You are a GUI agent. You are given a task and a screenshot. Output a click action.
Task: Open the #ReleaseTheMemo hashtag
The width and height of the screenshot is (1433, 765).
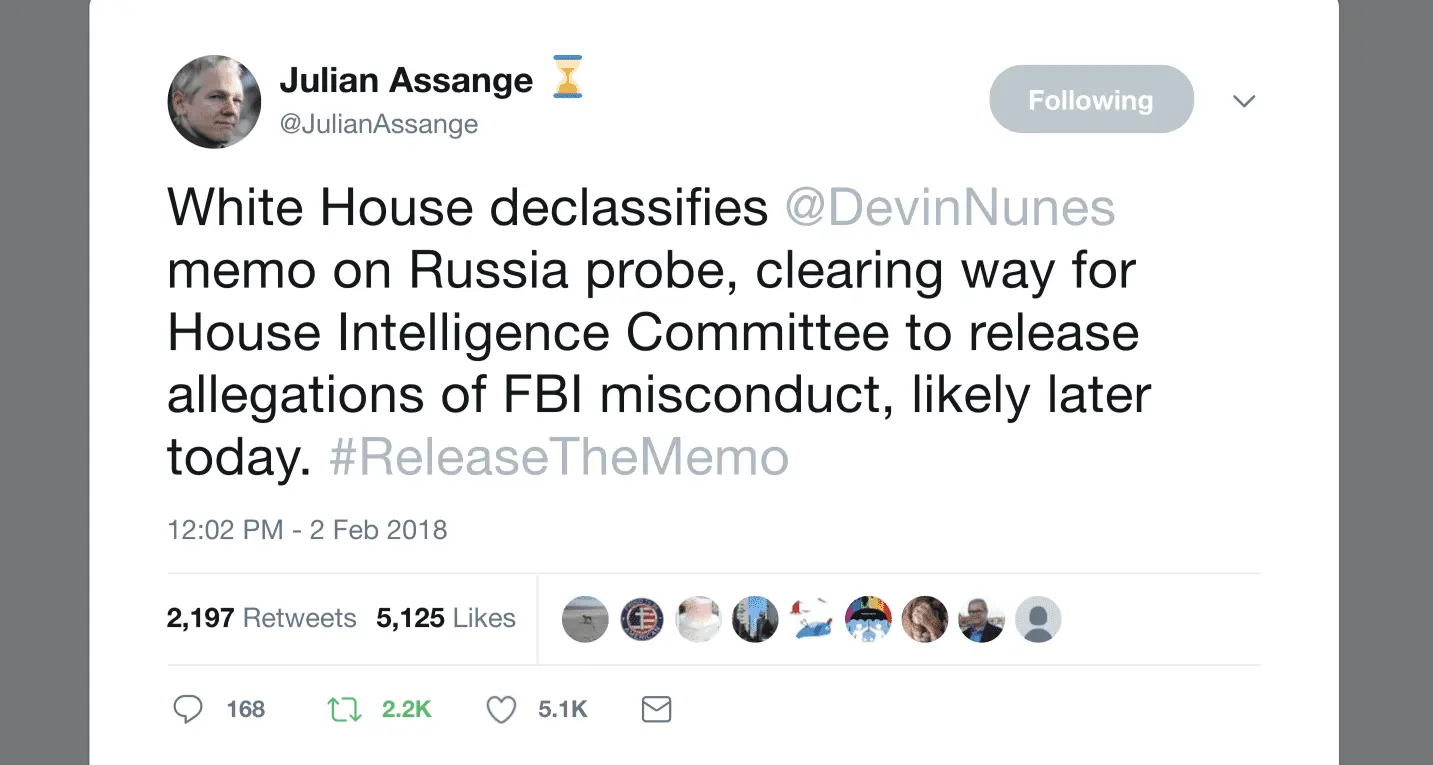tap(559, 457)
